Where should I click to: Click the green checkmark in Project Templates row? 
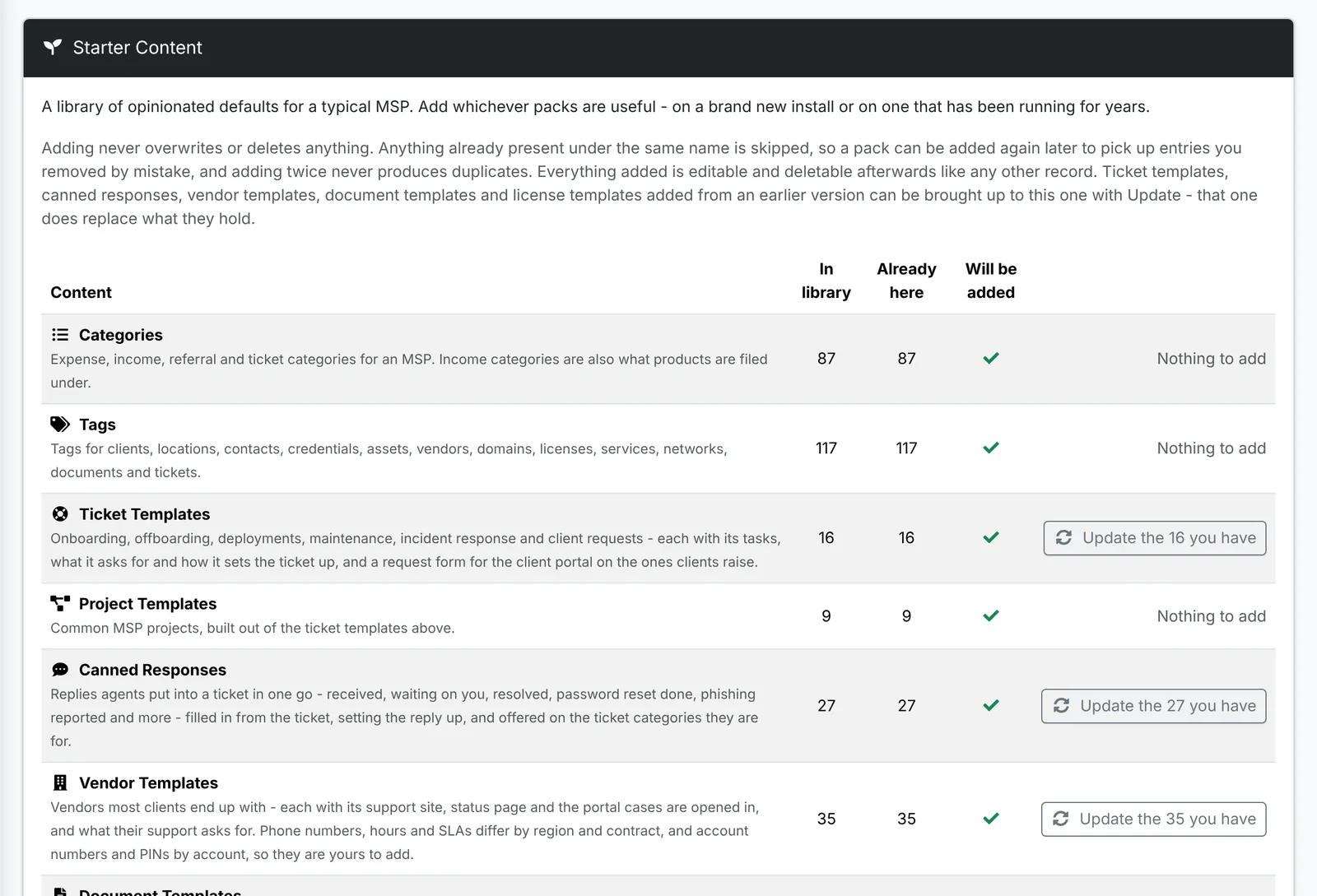tap(991, 615)
